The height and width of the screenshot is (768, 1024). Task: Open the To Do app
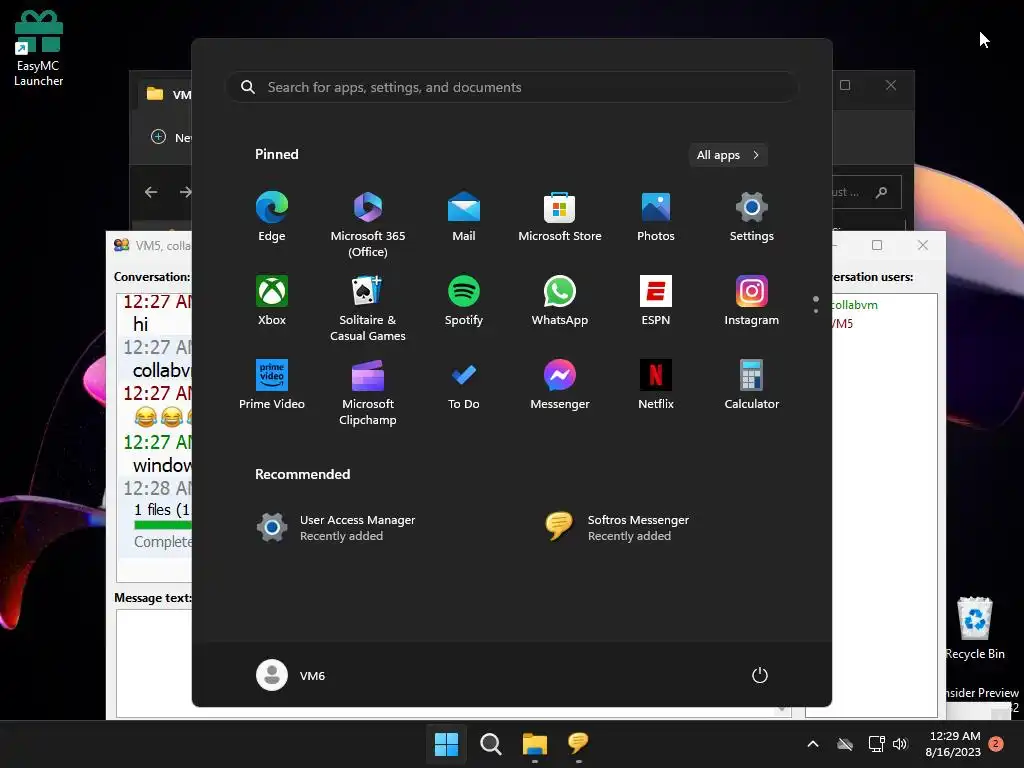[464, 385]
